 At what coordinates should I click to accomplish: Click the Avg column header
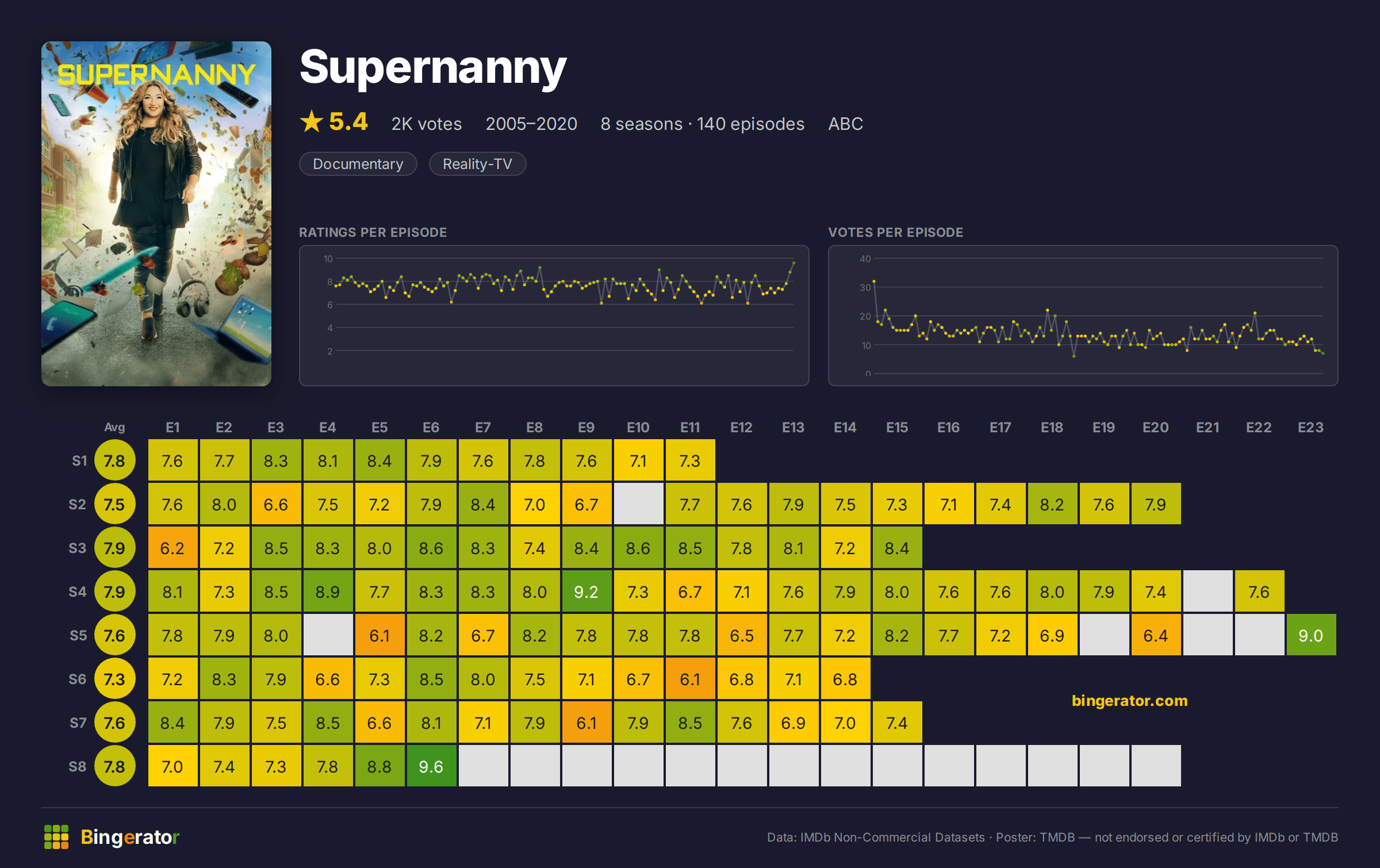point(114,427)
